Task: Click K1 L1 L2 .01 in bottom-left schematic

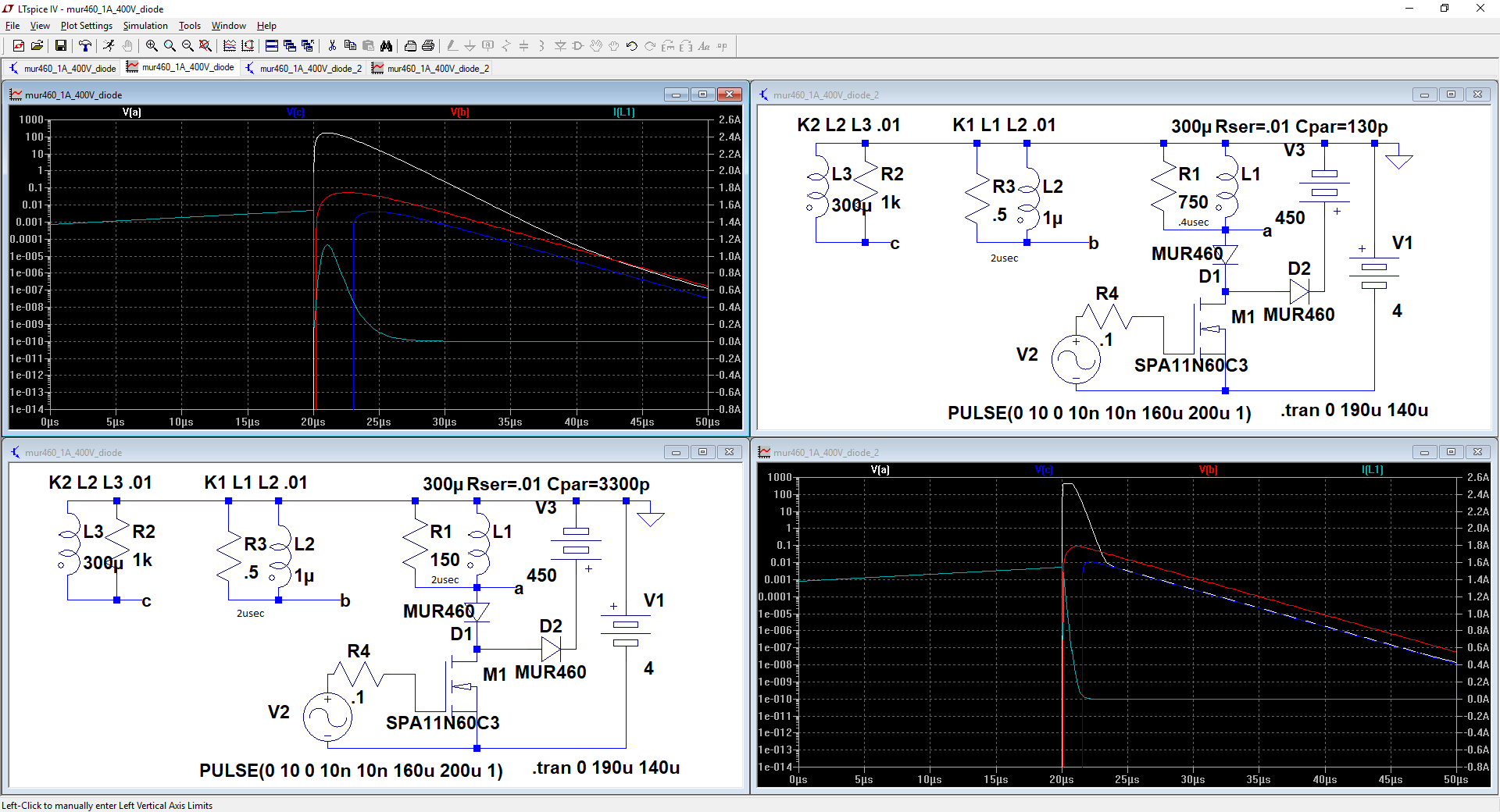Action: (x=255, y=483)
